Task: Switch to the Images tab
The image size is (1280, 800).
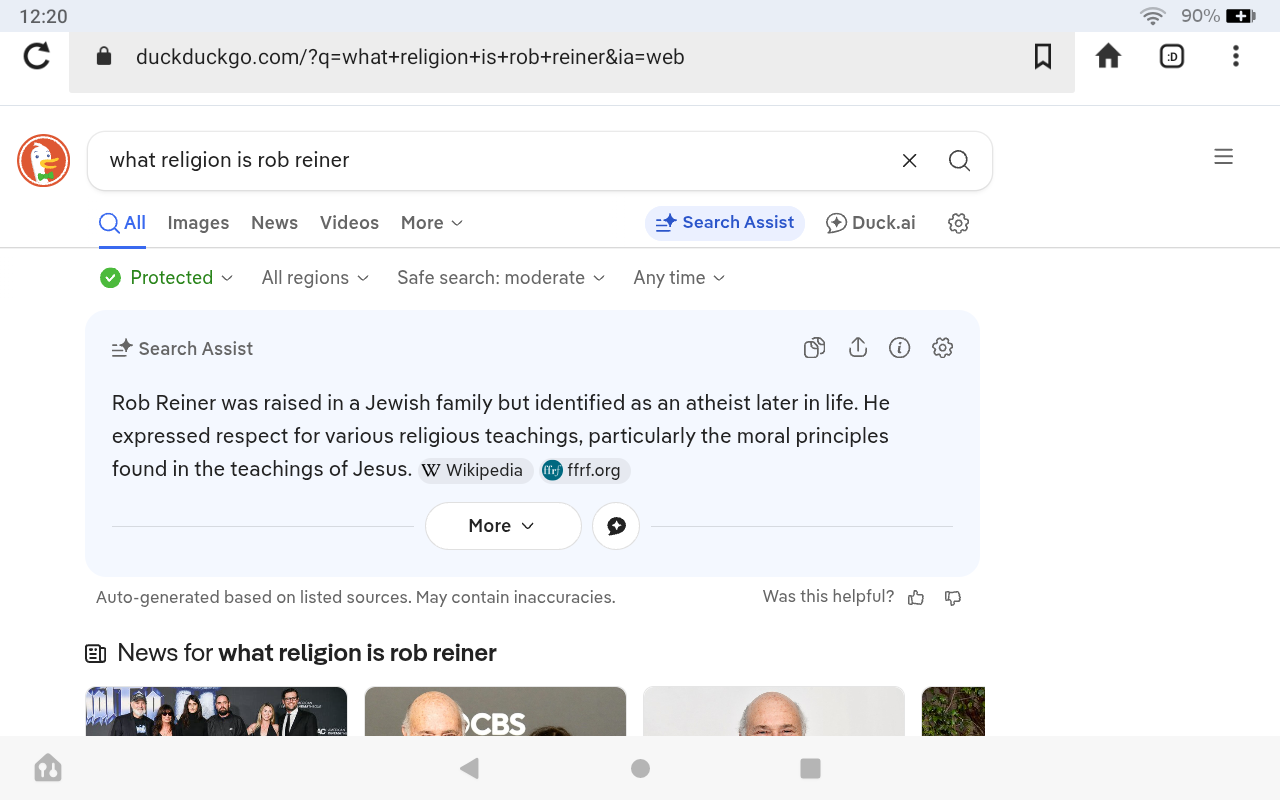Action: pos(198,223)
